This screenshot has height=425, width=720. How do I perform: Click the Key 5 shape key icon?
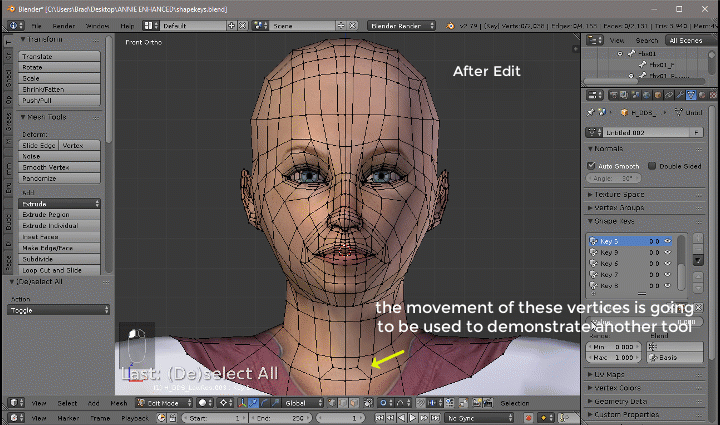594,241
